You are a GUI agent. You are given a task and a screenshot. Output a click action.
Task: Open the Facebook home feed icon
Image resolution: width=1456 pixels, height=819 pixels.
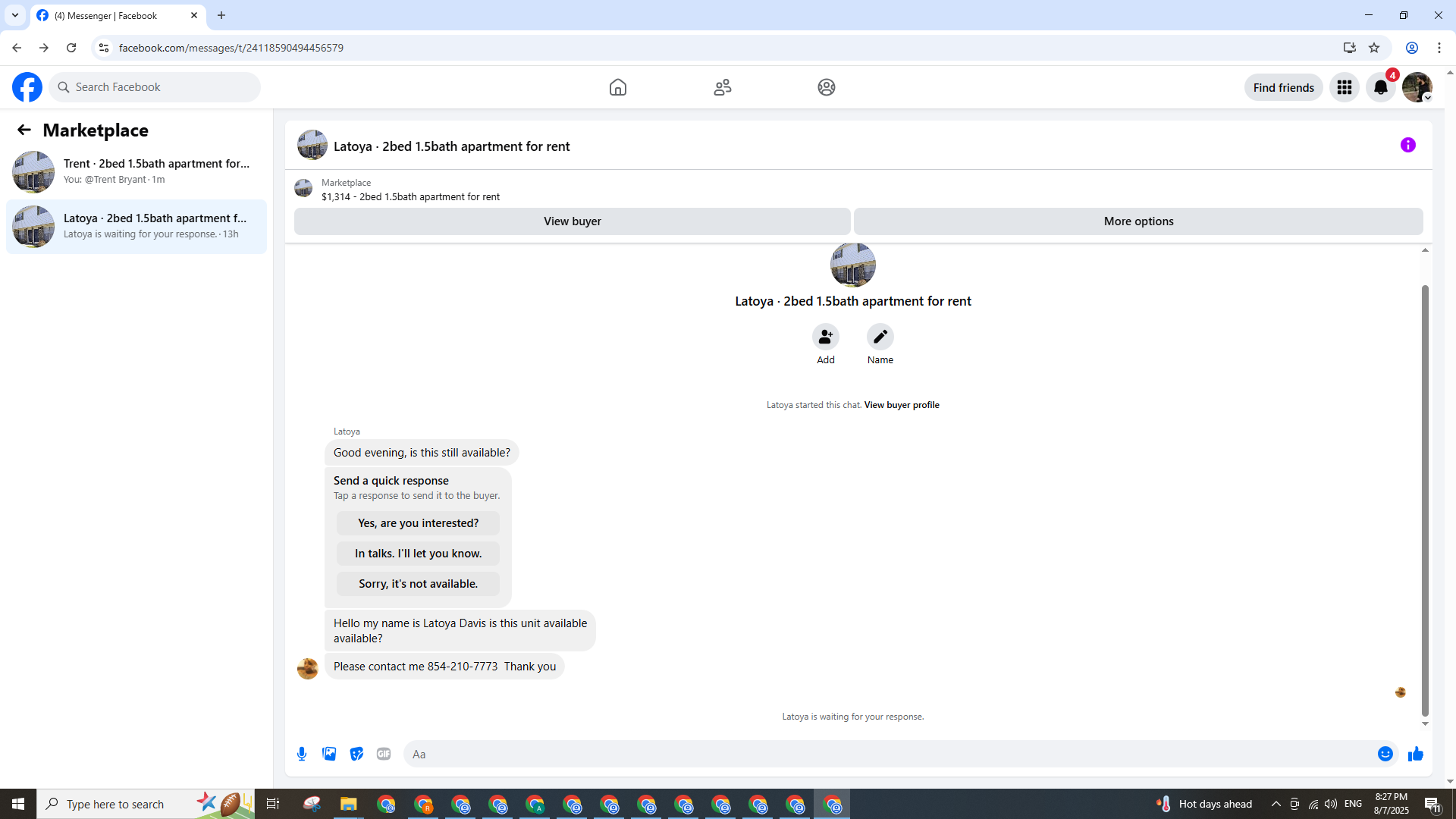[x=618, y=87]
